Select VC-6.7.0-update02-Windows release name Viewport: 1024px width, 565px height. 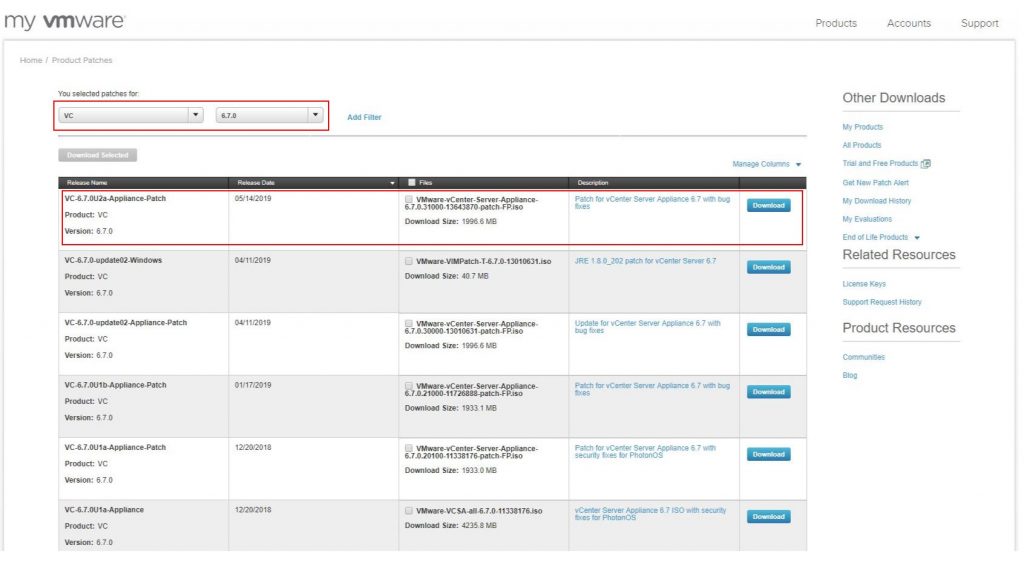pos(113,260)
